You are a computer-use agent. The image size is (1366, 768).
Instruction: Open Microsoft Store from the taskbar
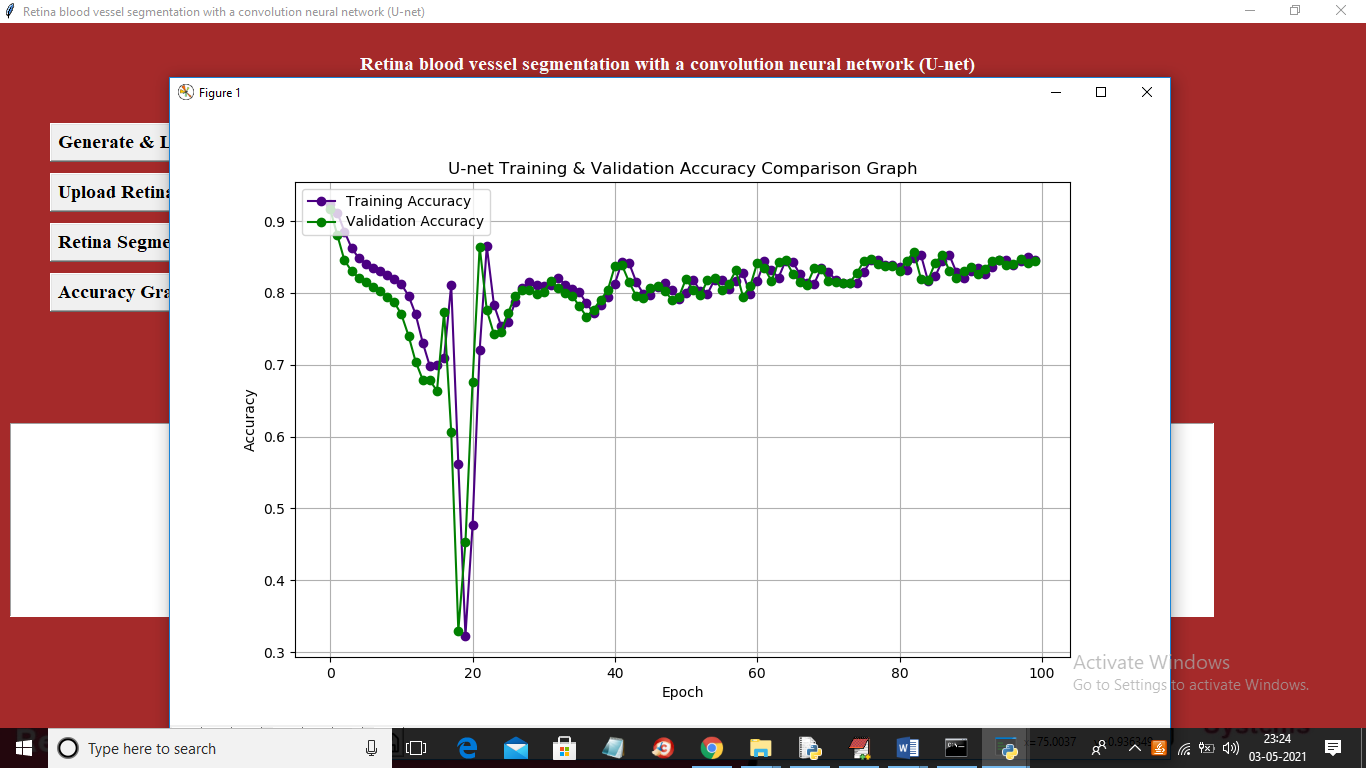(x=565, y=748)
